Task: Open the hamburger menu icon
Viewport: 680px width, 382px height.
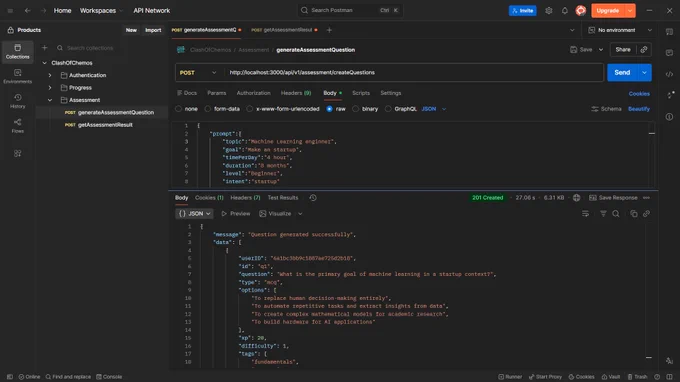Action: [10, 10]
